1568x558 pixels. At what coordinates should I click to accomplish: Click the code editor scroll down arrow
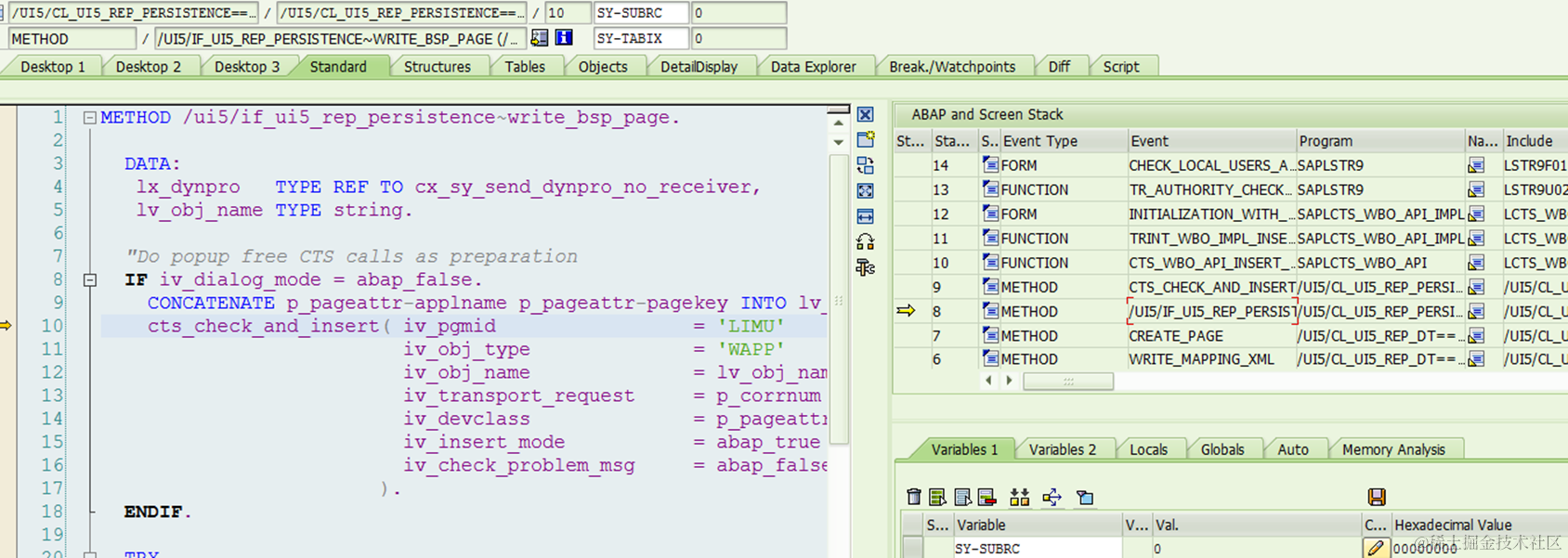click(x=839, y=142)
